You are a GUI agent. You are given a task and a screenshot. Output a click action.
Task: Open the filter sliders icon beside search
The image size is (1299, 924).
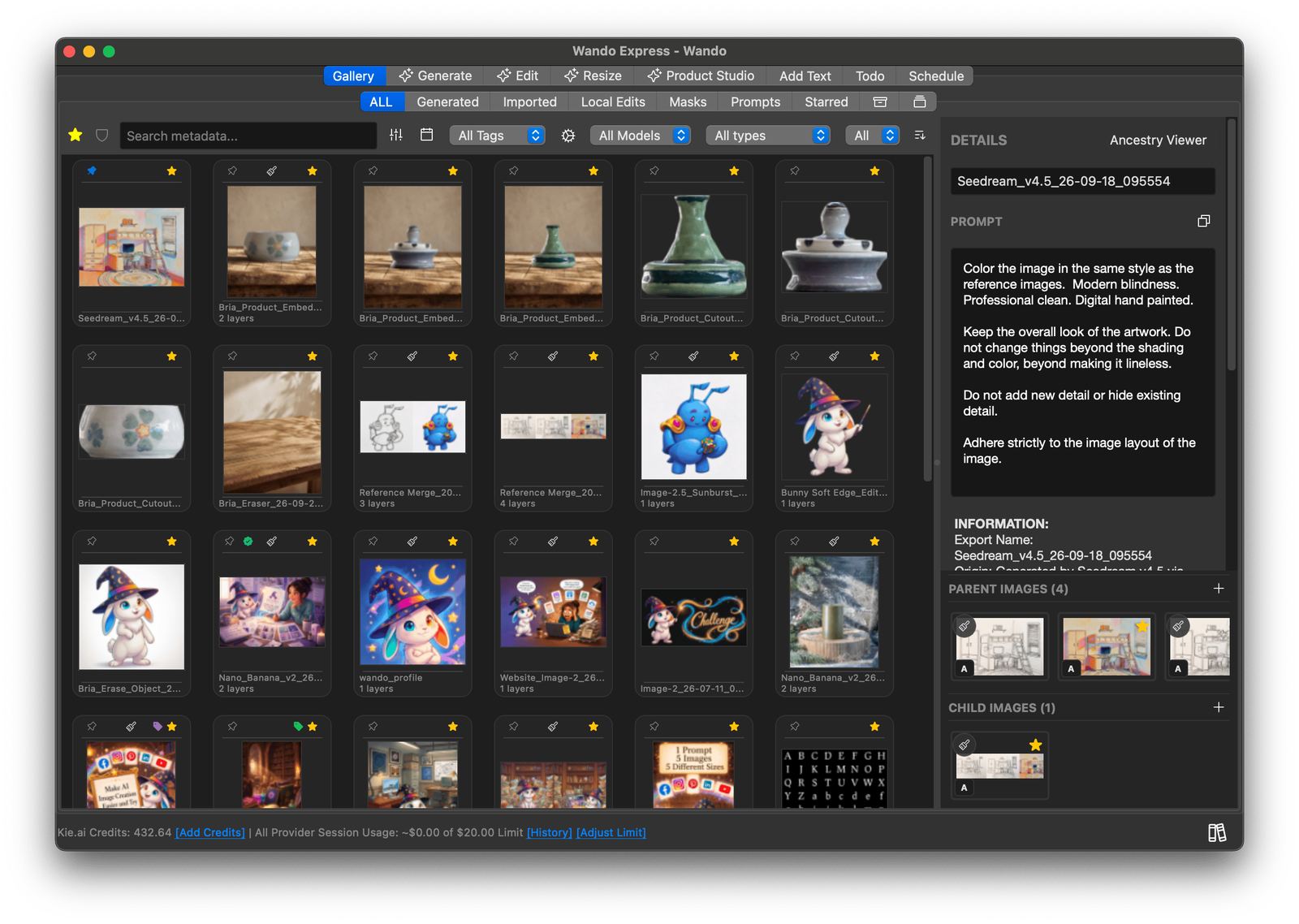[x=396, y=136]
